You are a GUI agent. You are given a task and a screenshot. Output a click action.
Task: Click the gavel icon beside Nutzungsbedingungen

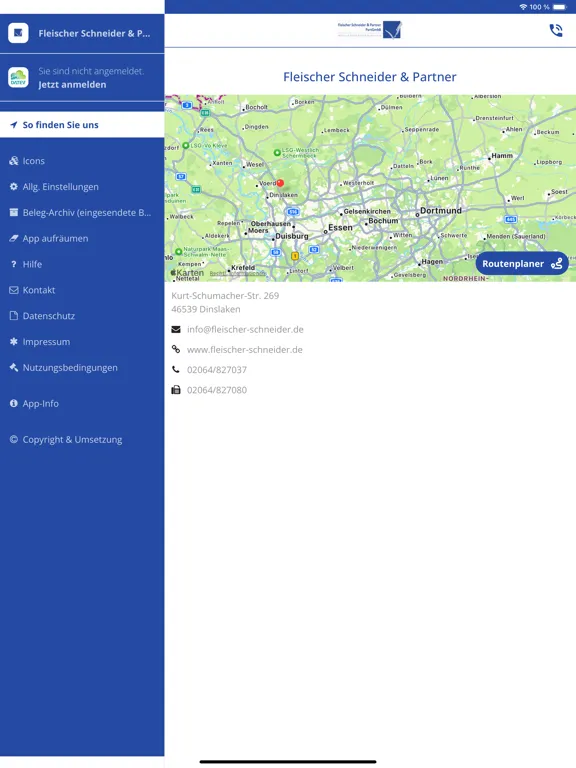pos(14,367)
